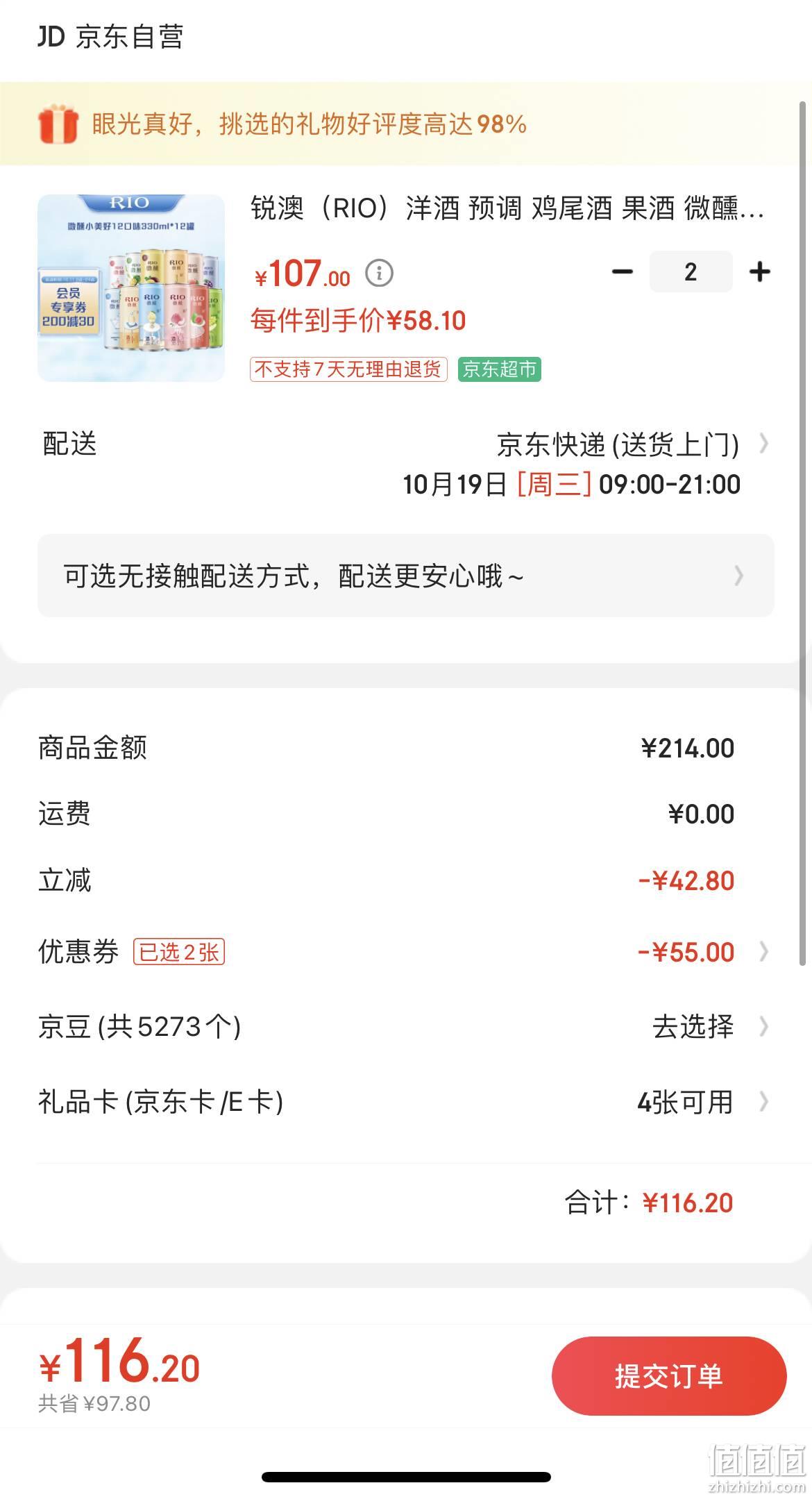Expand the 优惠券 coupon selection chevron
812x1499 pixels.
pos(763,951)
